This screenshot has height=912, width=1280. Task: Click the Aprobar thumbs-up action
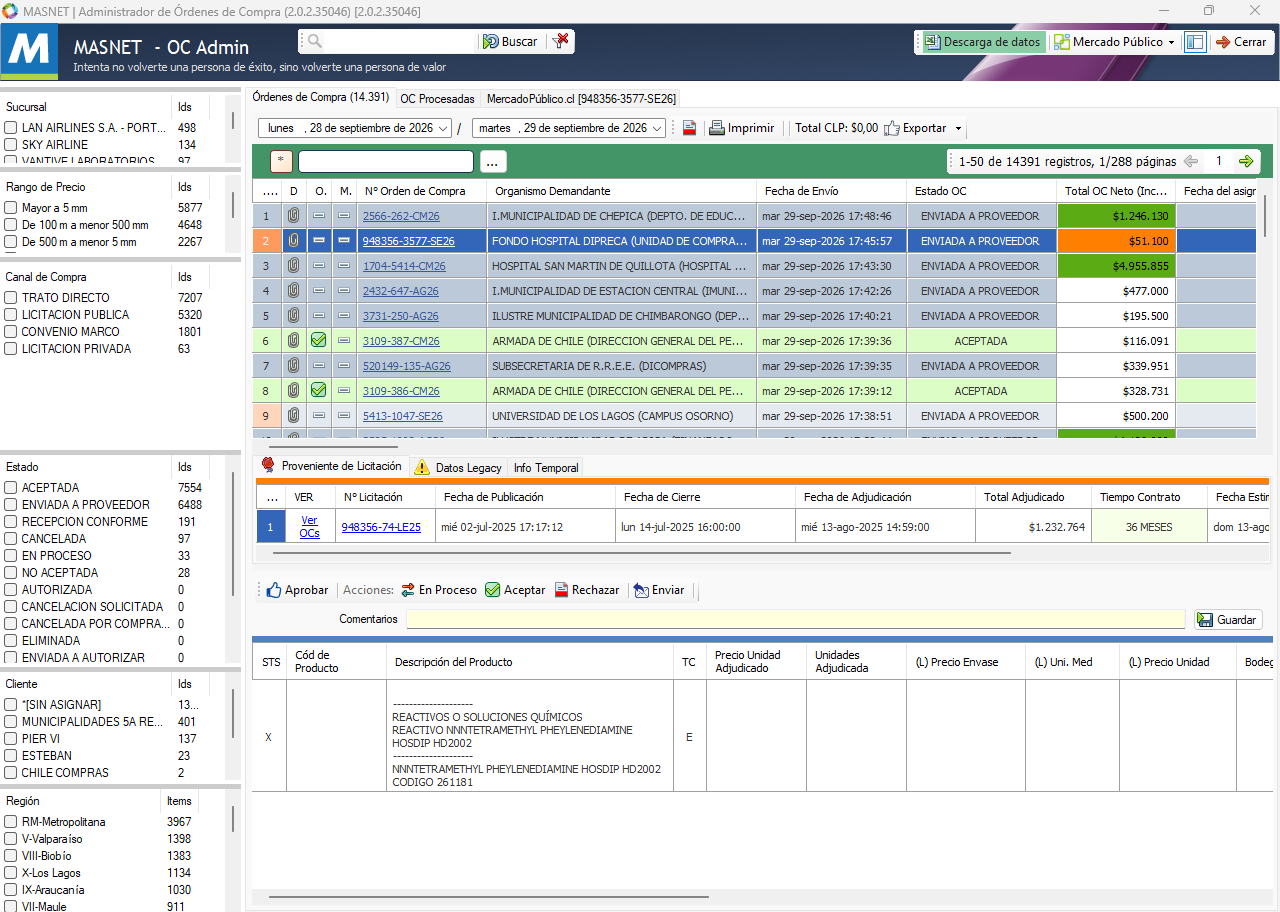(x=297, y=590)
